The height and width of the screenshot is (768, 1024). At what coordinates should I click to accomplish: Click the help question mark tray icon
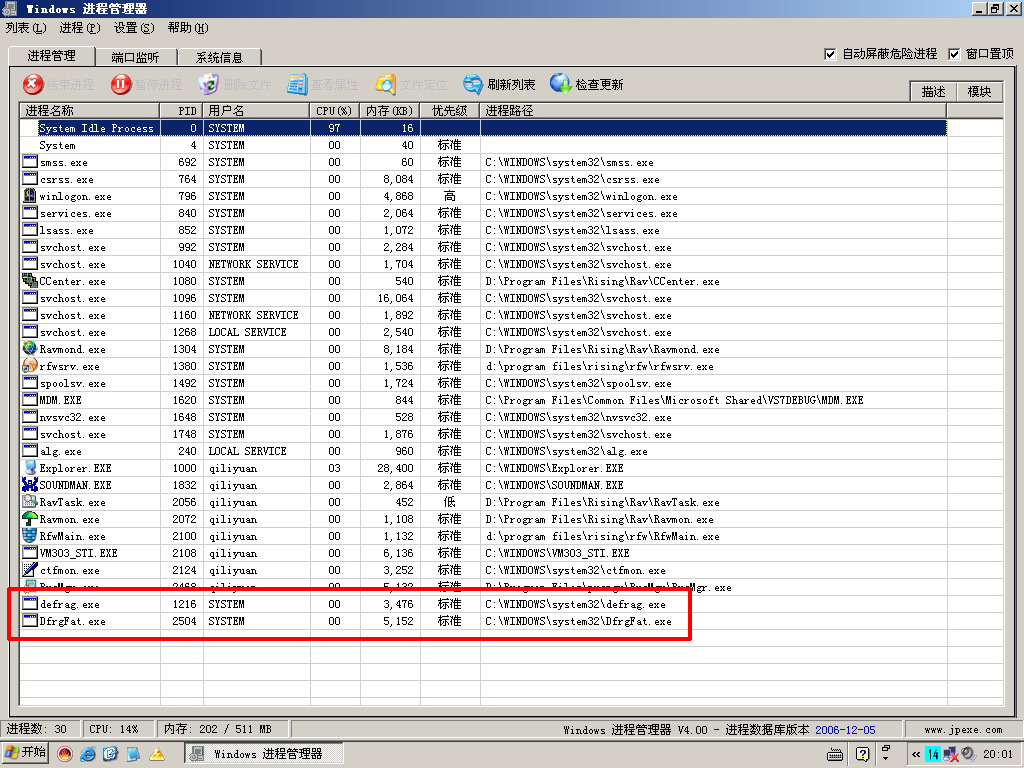pos(863,754)
